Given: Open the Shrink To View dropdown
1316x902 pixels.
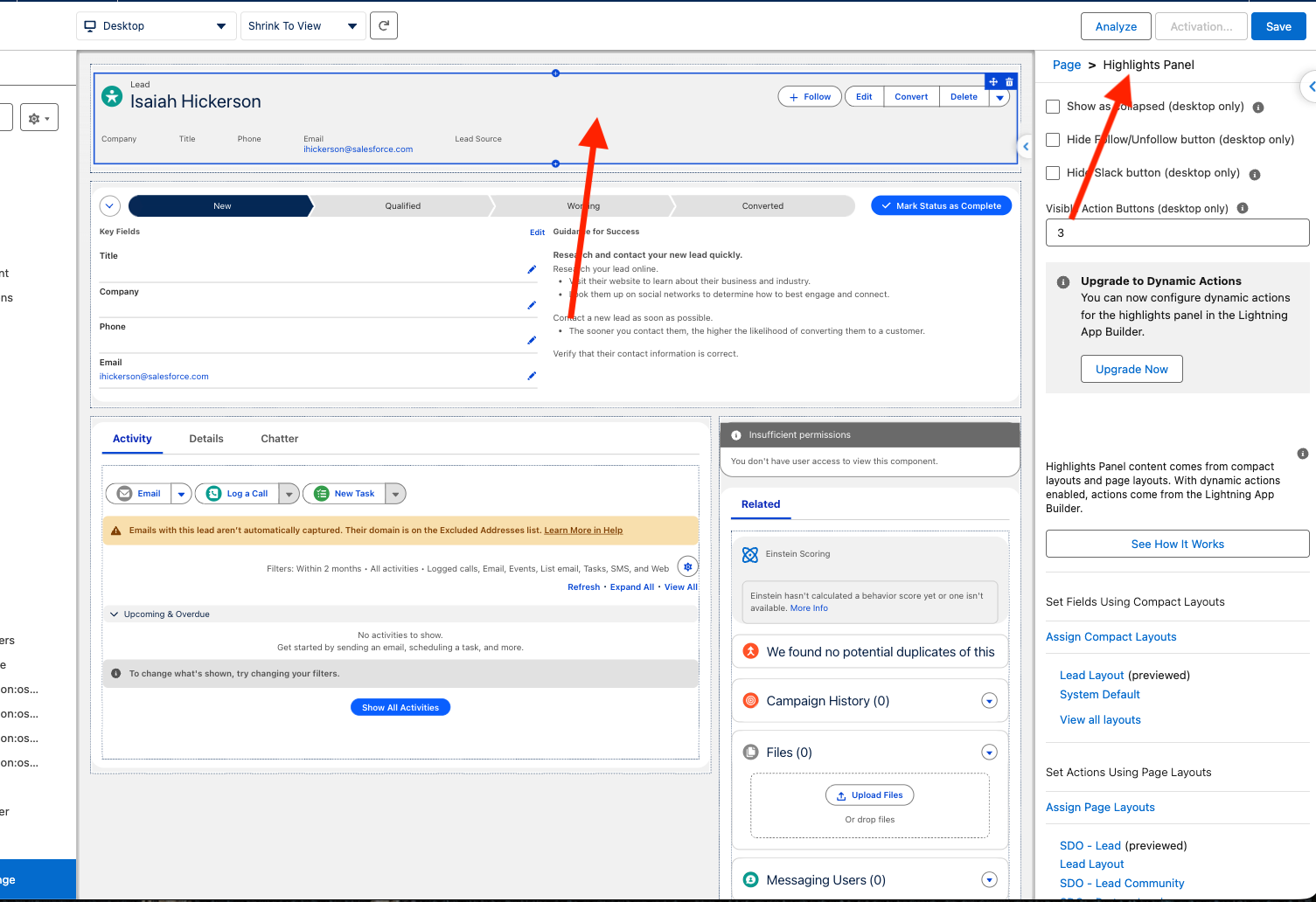Looking at the screenshot, I should [x=303, y=26].
